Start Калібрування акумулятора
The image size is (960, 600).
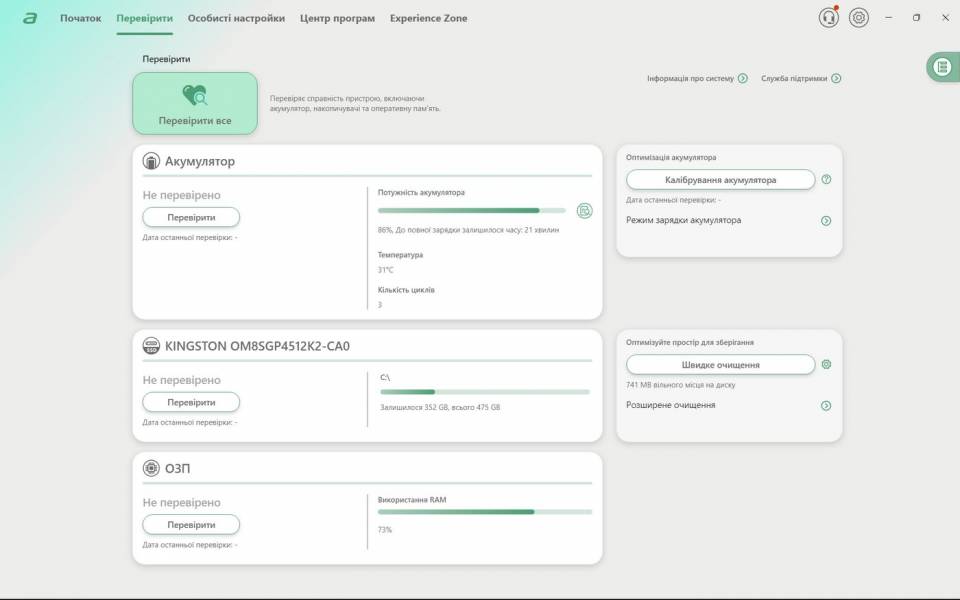coord(721,180)
